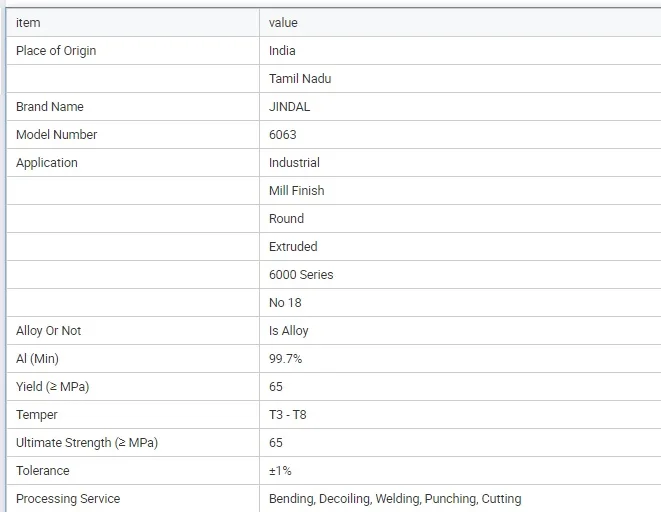661x512 pixels.
Task: Click the '±1%' tolerance value
Action: coord(280,470)
